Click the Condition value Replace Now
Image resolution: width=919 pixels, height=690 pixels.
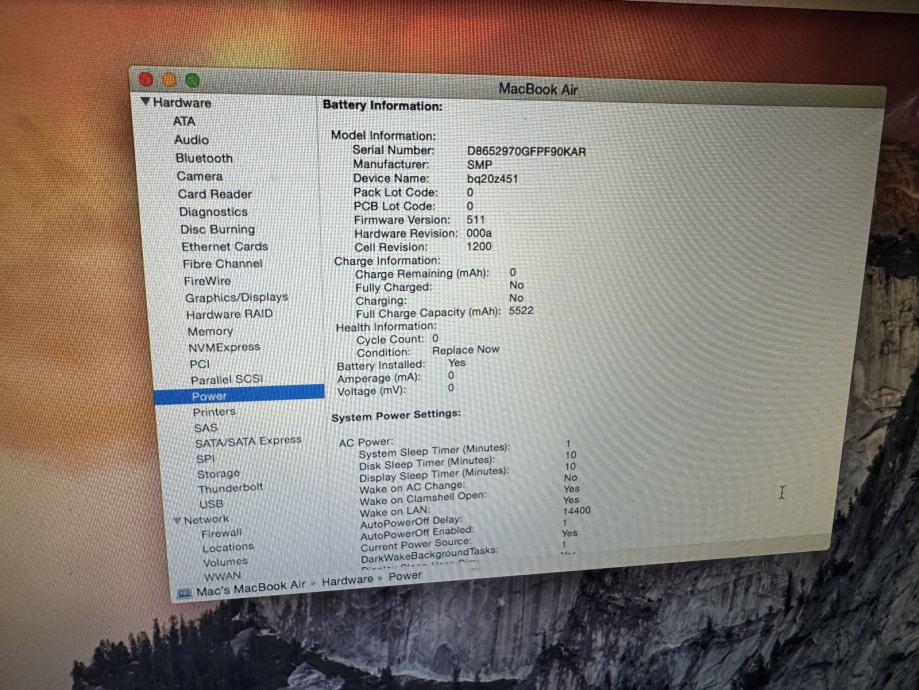pos(466,350)
